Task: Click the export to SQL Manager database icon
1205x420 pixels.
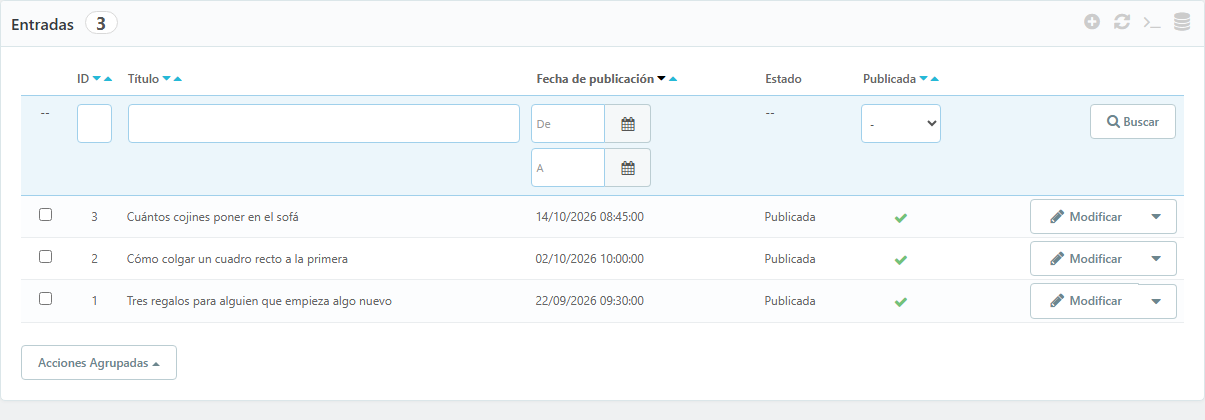Action: coord(1182,22)
